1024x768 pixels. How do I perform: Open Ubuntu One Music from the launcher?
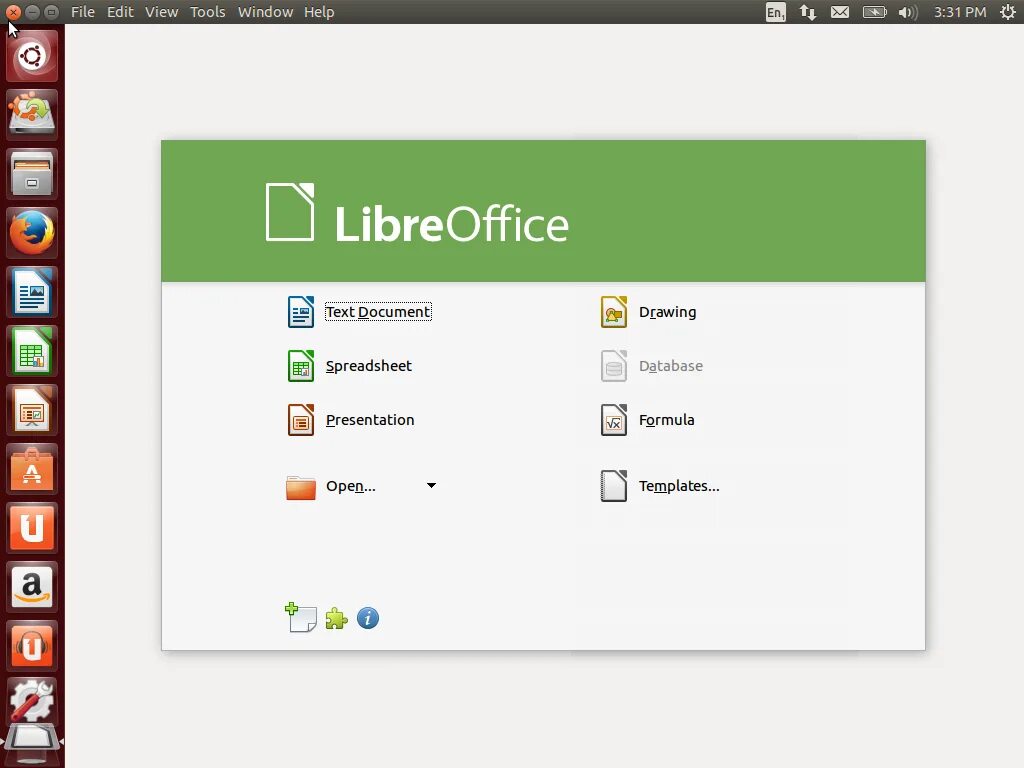point(32,646)
